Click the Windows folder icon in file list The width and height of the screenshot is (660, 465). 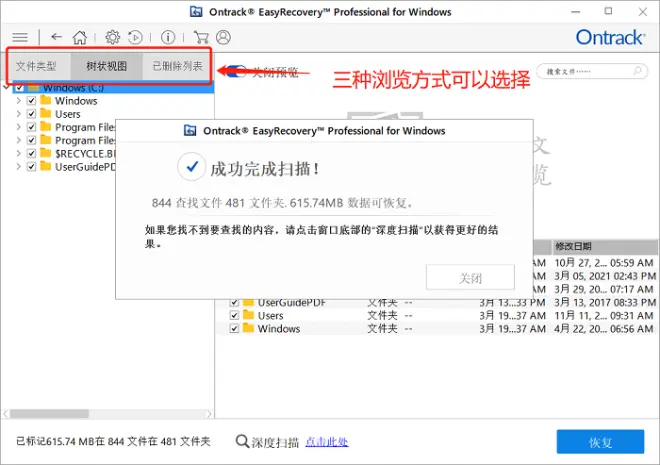[x=248, y=328]
